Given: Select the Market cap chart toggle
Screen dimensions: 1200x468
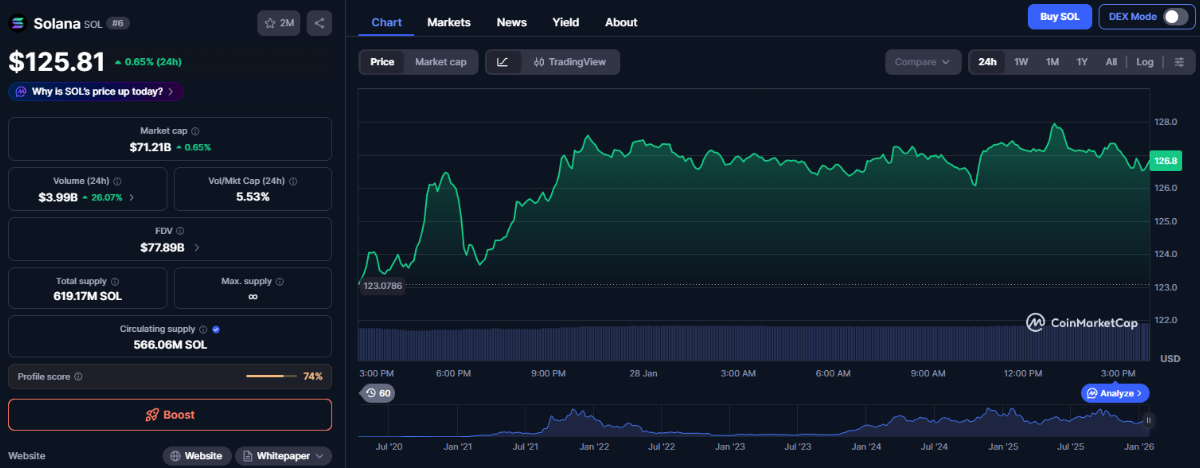Looking at the screenshot, I should coord(440,62).
